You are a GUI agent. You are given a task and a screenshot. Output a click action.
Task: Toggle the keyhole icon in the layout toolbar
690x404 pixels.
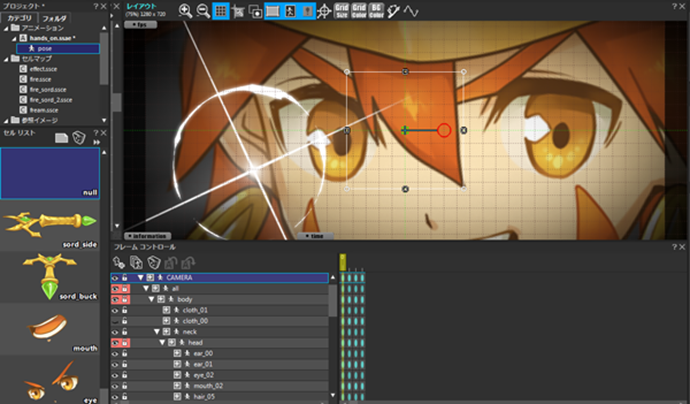click(x=307, y=11)
